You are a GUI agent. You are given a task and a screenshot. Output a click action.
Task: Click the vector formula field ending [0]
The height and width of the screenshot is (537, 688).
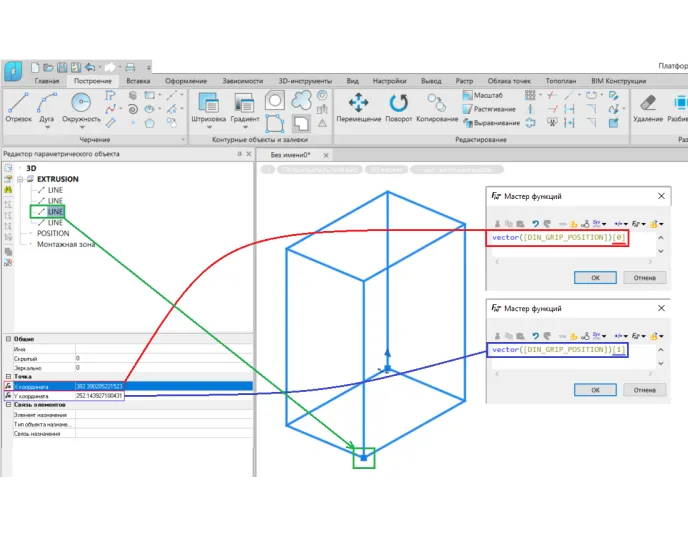tap(558, 237)
